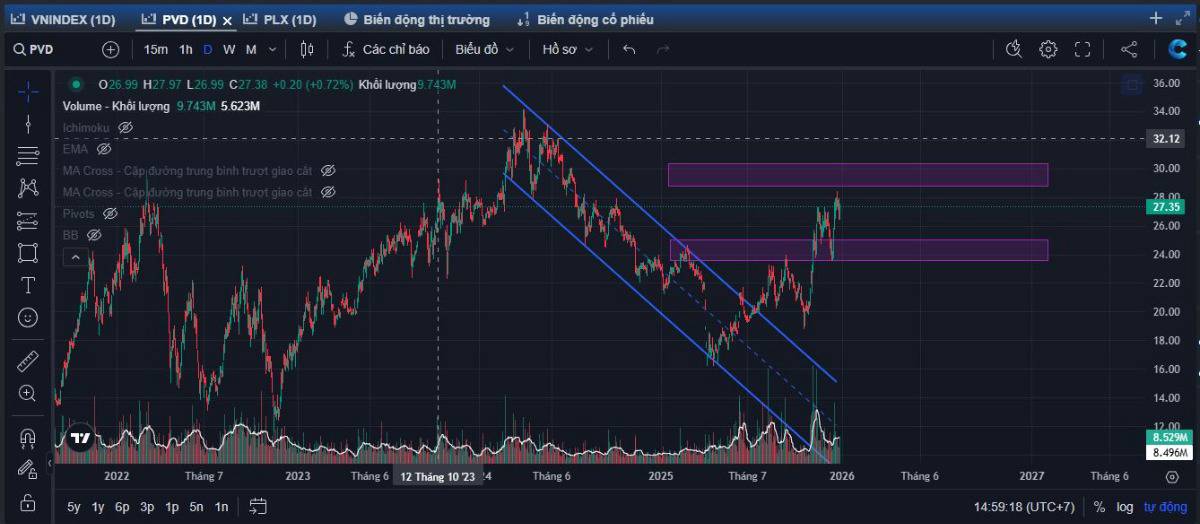The height and width of the screenshot is (524, 1200).
Task: Show the hidden Ichimoku indicator
Action: [x=126, y=128]
